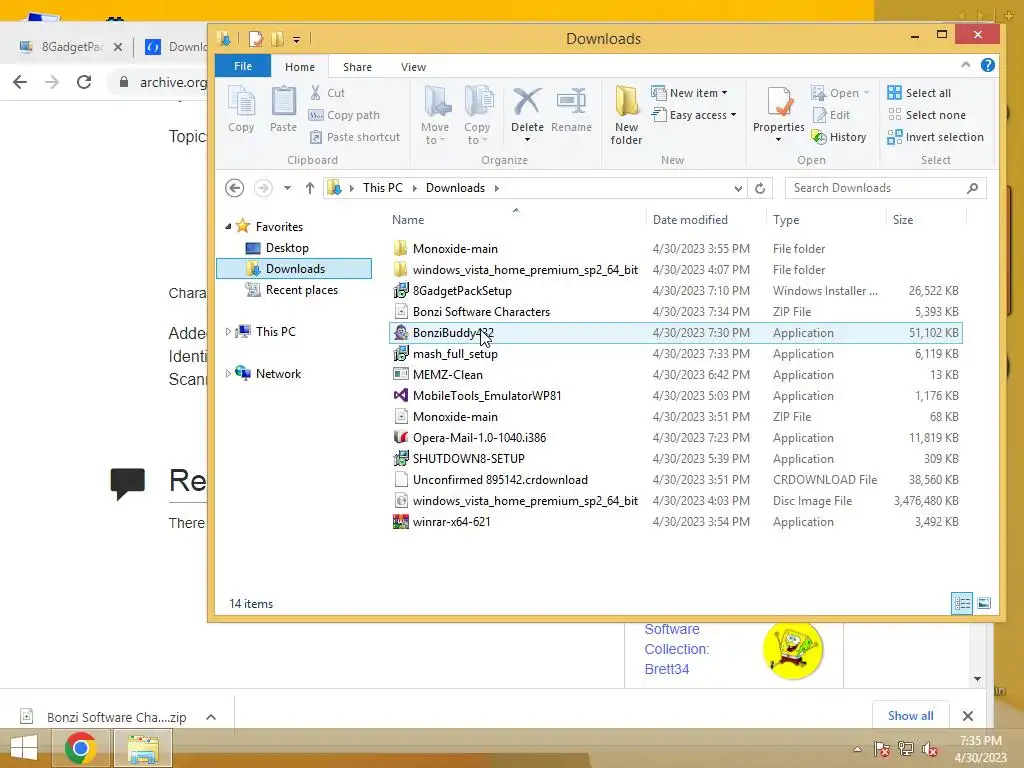Collapse the Favorites tree node

pos(228,227)
